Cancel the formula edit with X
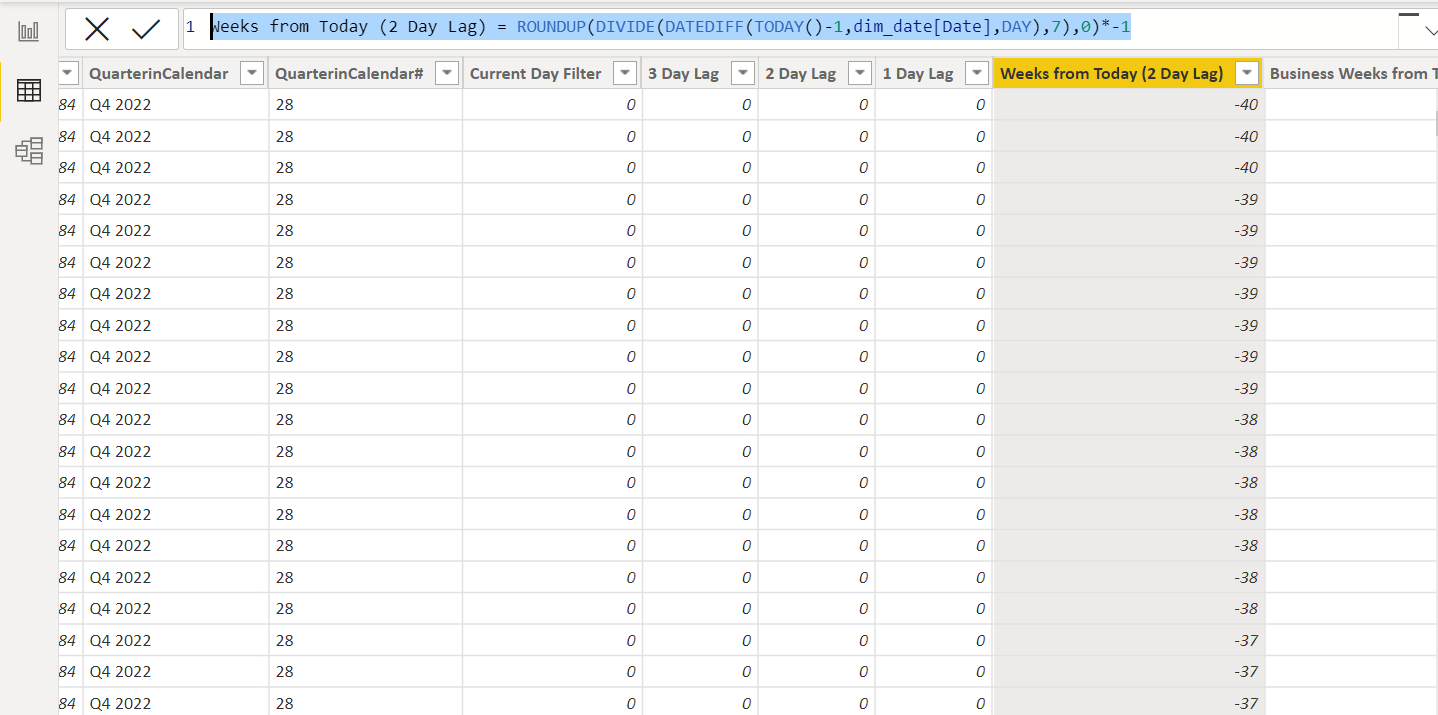Image resolution: width=1438 pixels, height=715 pixels. pyautogui.click(x=97, y=30)
